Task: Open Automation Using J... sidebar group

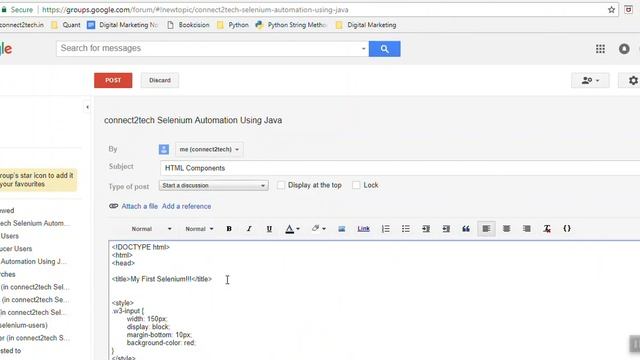Action: 33,262
